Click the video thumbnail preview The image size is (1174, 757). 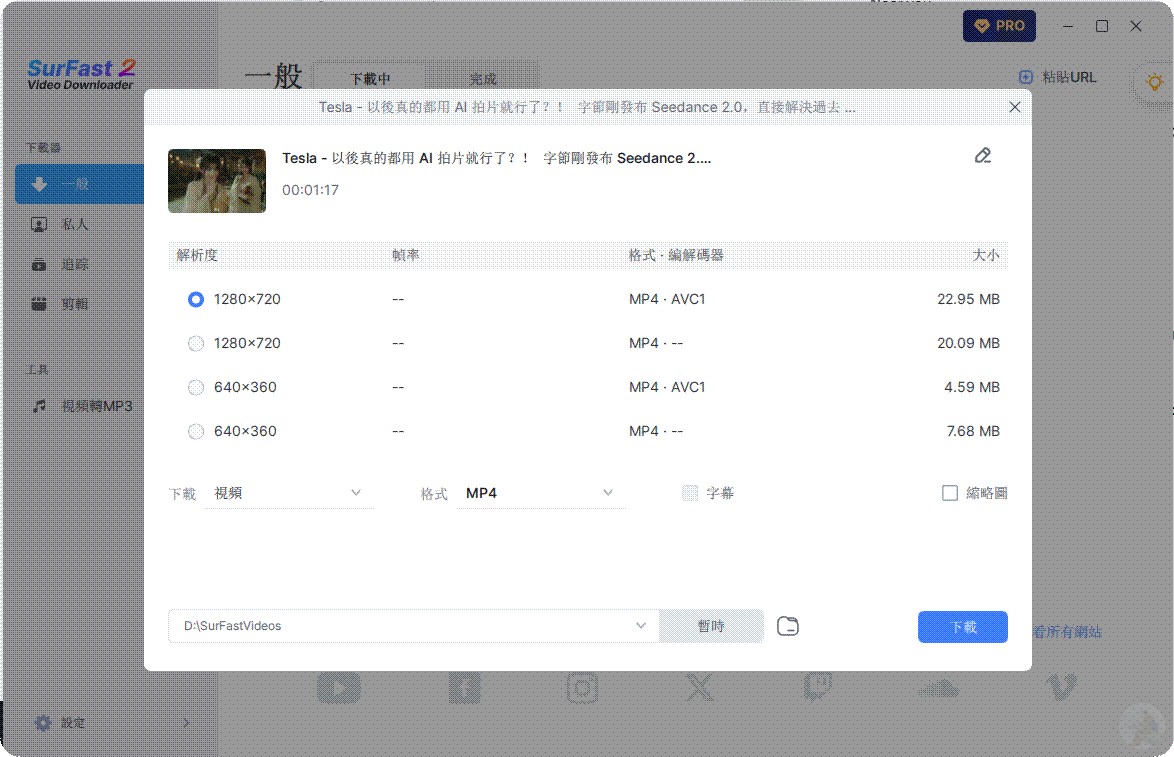(x=217, y=180)
